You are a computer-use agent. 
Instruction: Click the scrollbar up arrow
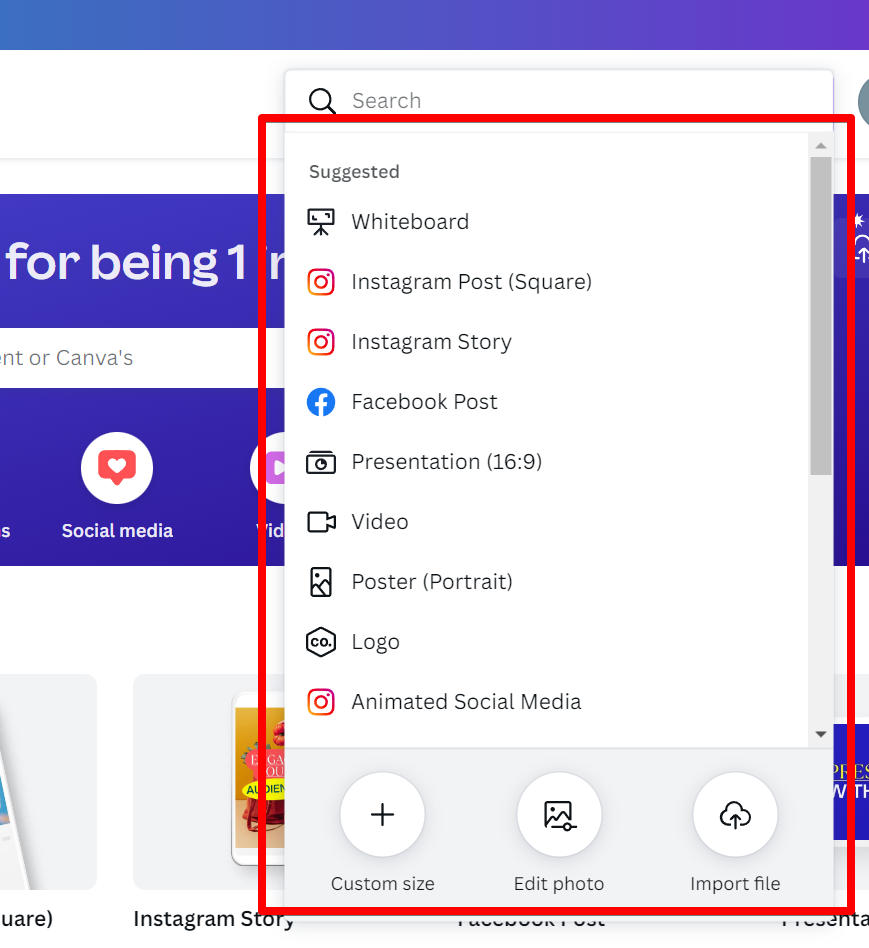[821, 146]
